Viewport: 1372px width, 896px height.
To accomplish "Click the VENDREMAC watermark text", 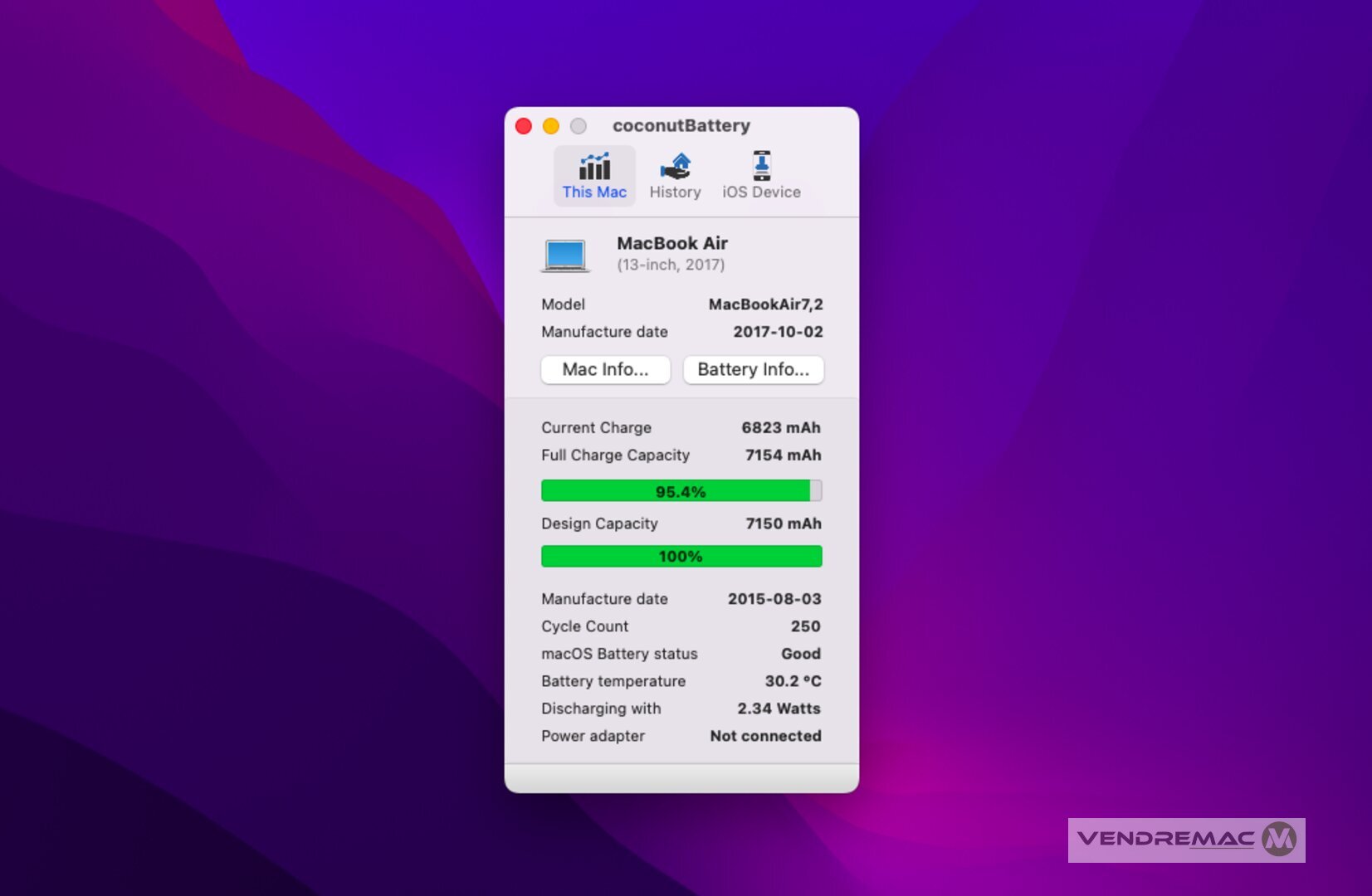I will coord(1165,839).
